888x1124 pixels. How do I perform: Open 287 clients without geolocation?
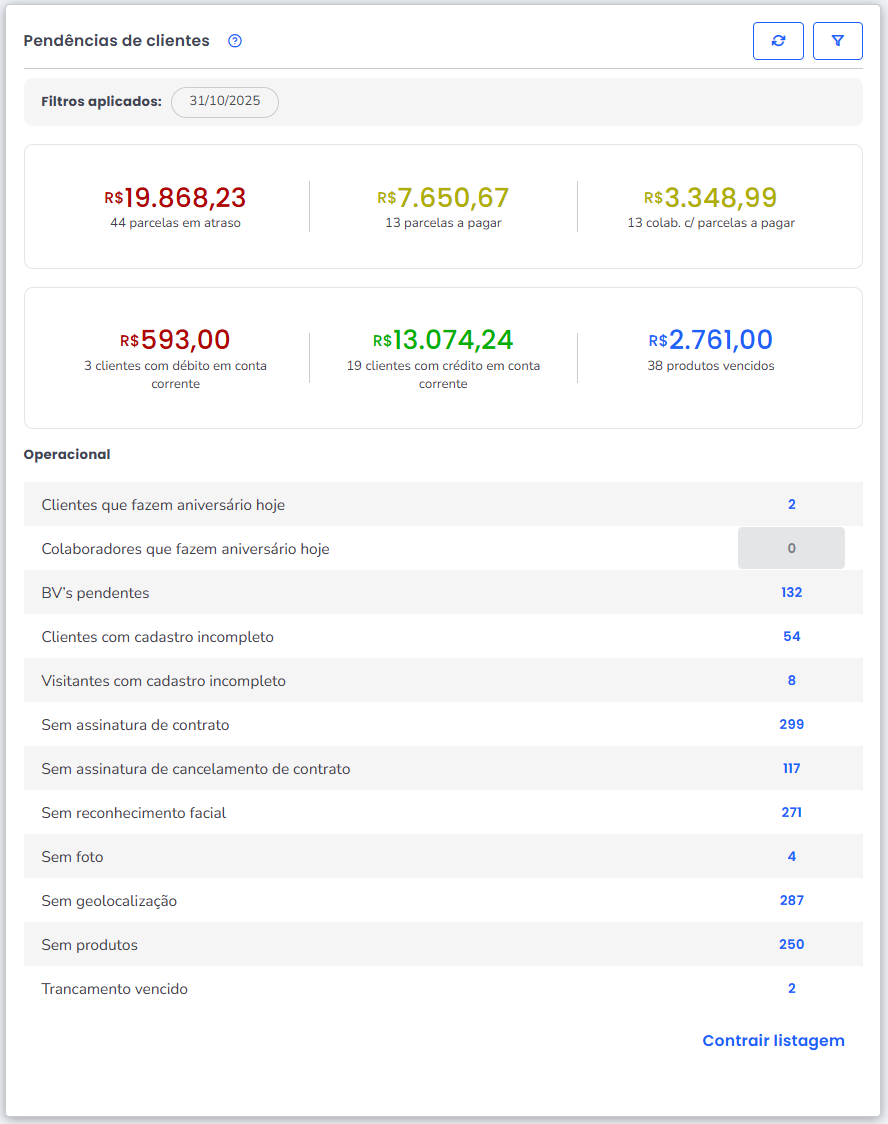791,901
